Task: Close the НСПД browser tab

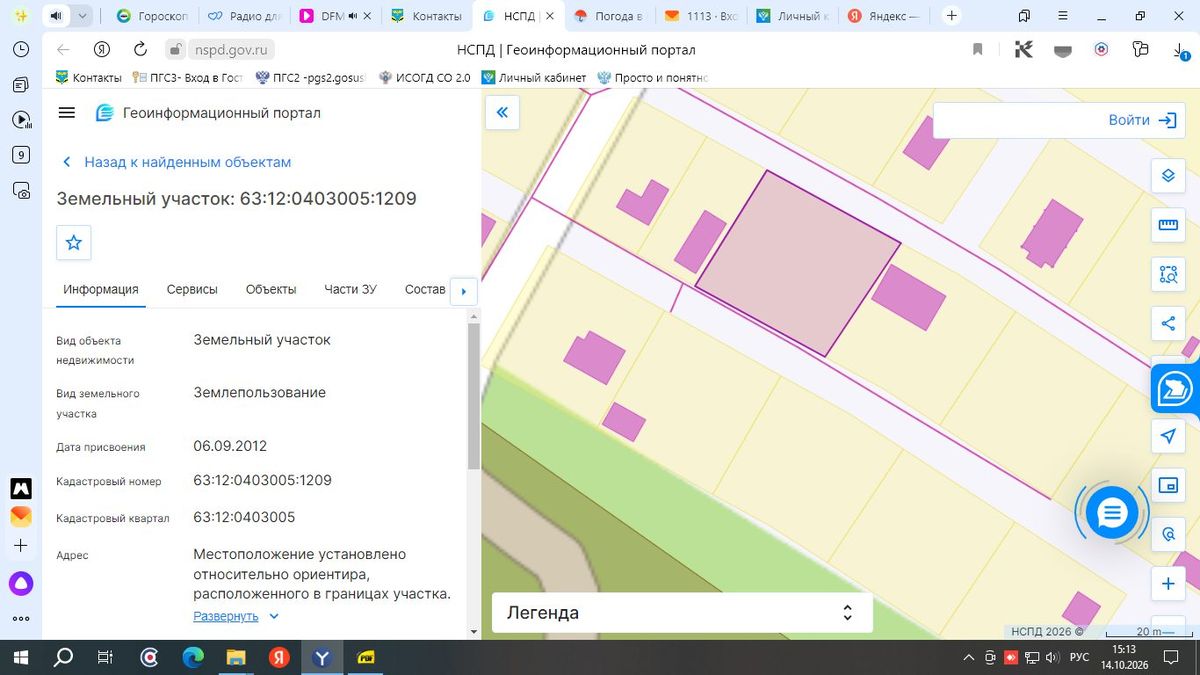Action: (x=548, y=16)
